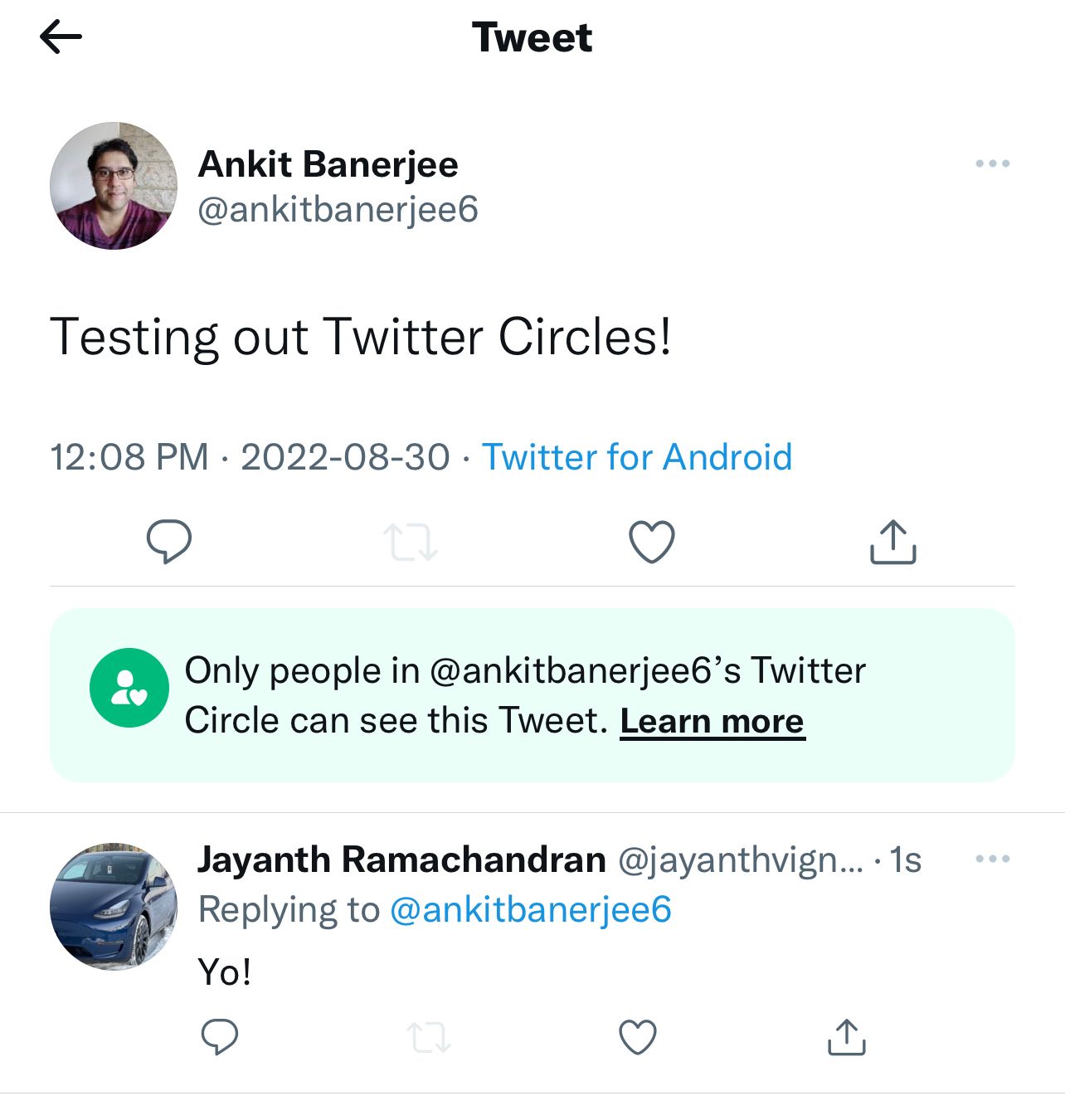1065x1120 pixels.
Task: Open the Twitter for Android source link
Action: point(637,457)
